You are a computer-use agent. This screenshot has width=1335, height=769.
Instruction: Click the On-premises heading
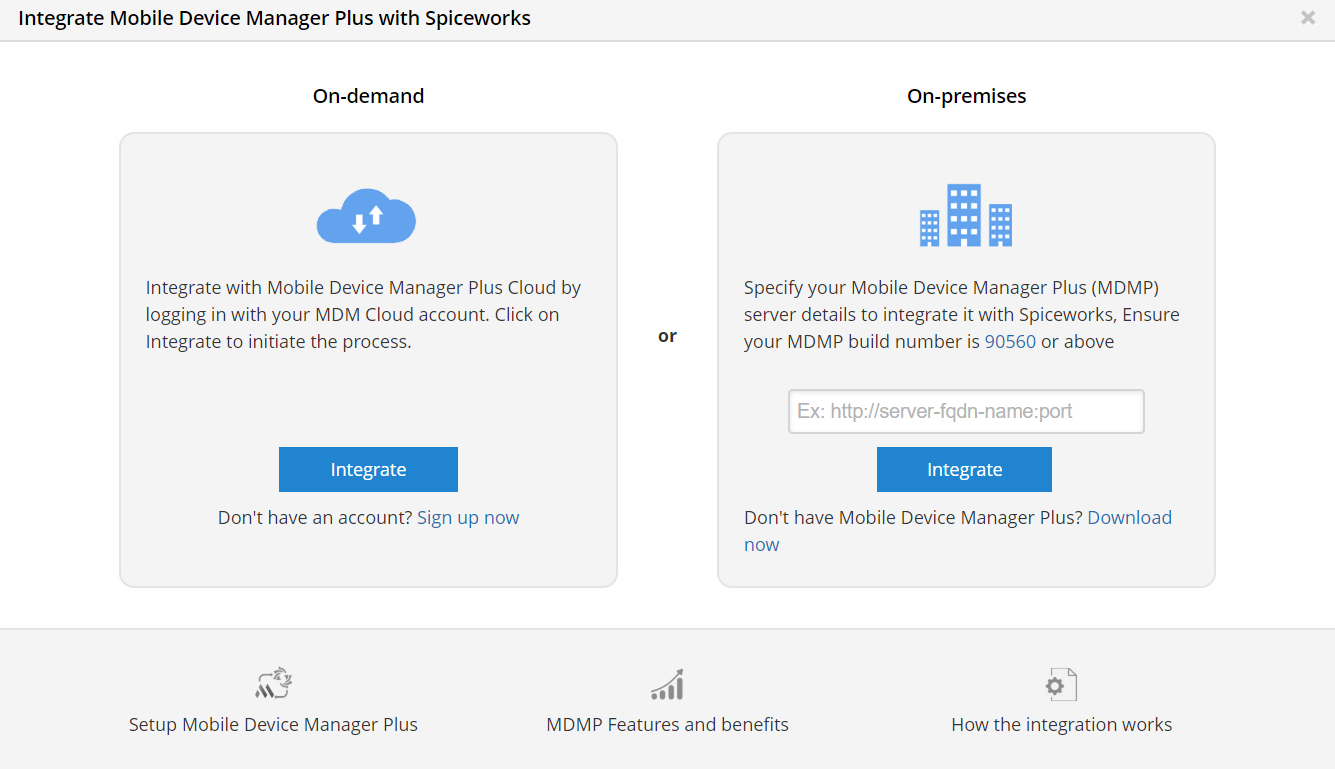966,96
